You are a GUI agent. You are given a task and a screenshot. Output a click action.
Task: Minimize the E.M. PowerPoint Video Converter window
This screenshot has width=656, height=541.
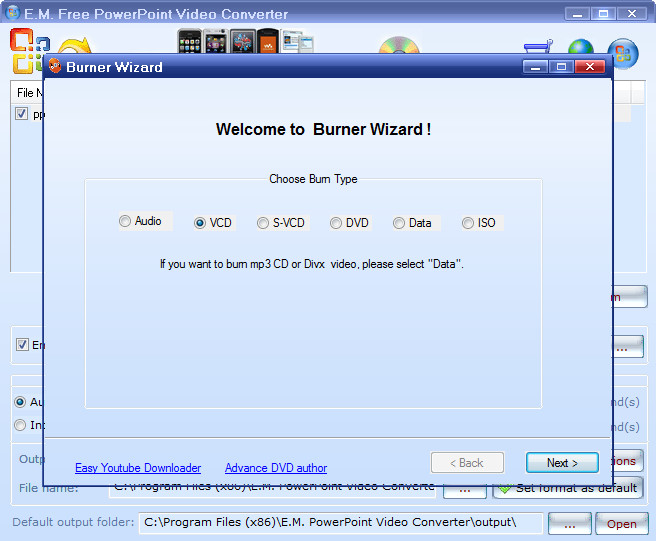pos(577,14)
